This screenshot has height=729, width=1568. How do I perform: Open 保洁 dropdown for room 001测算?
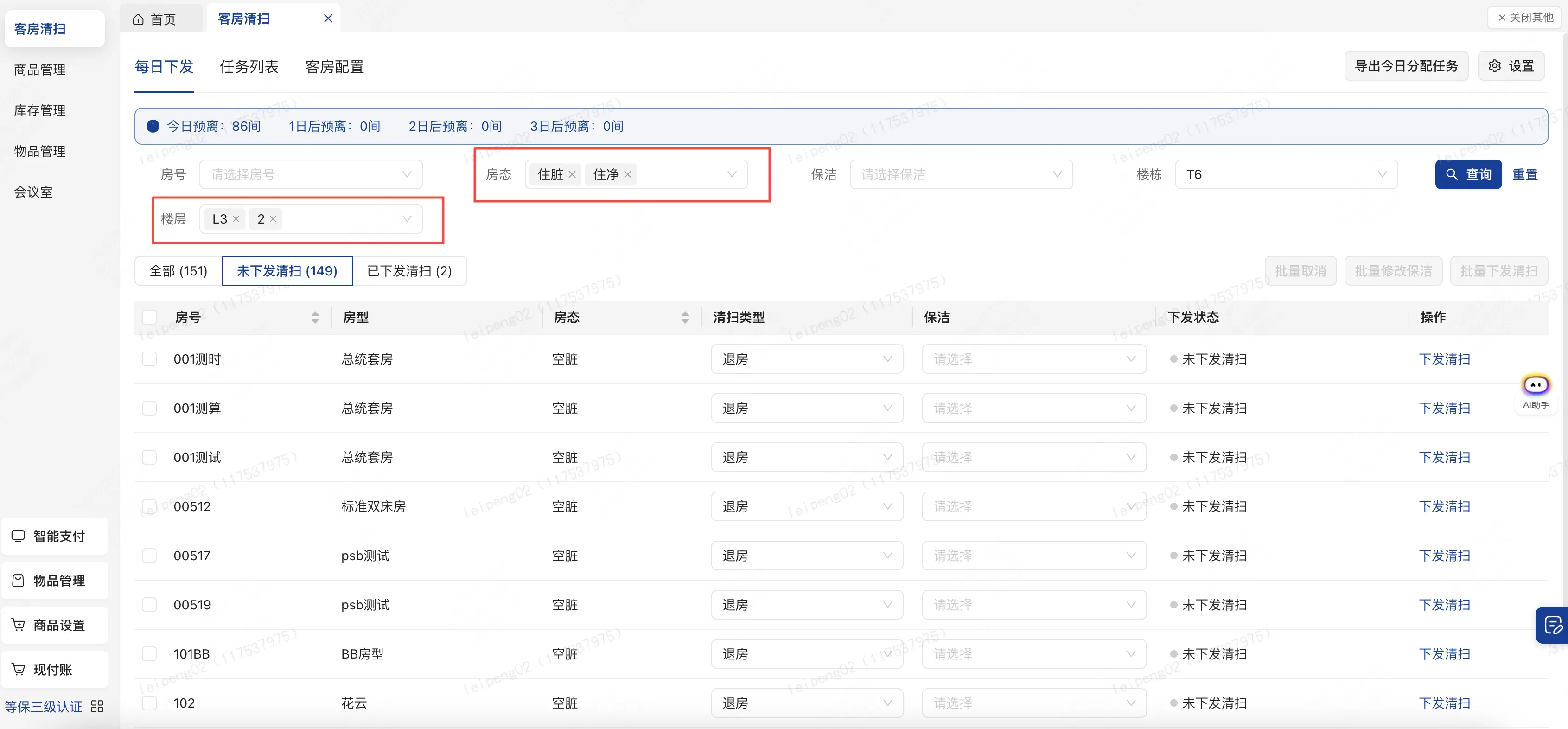click(1033, 408)
